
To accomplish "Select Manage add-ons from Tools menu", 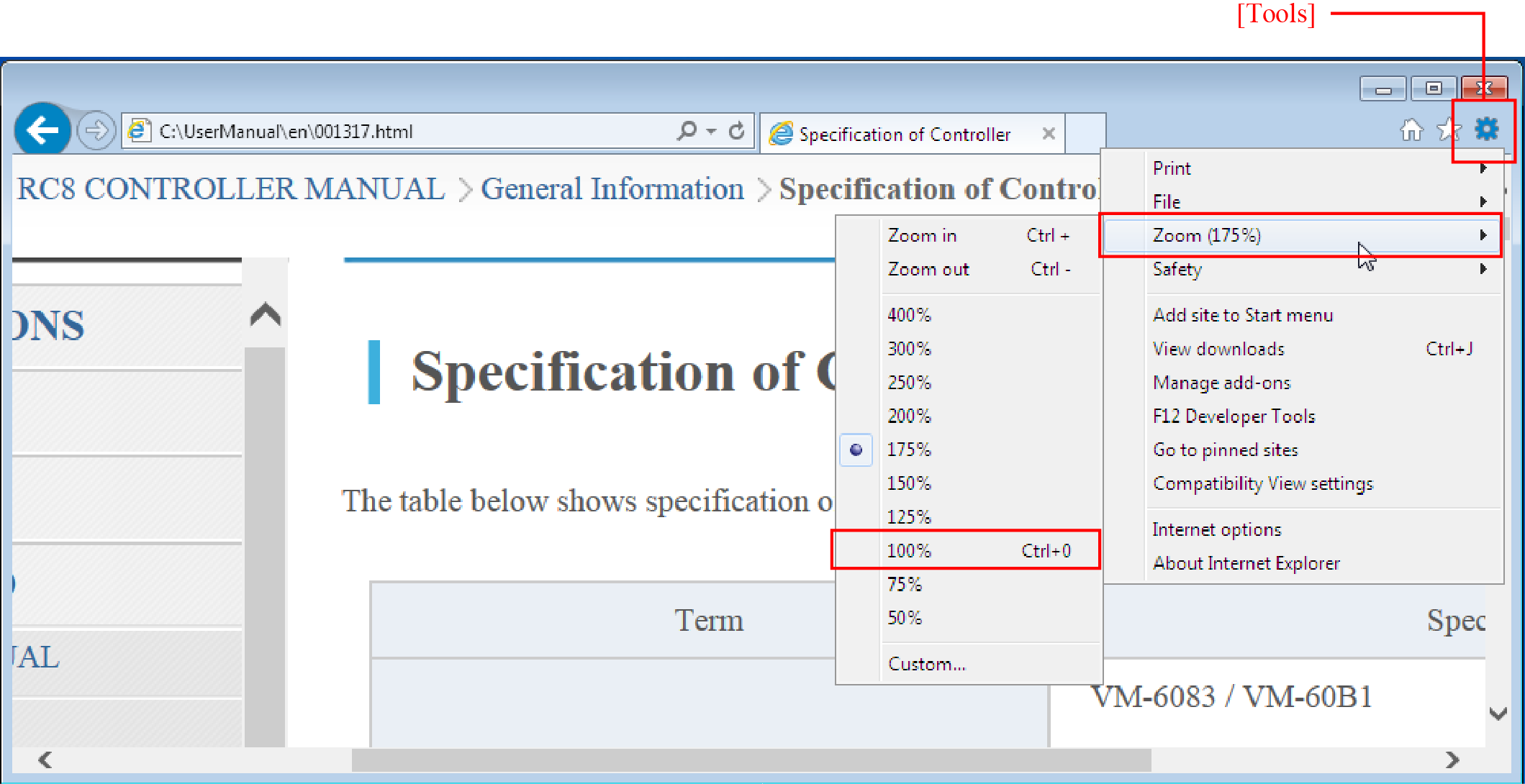I will click(x=1221, y=383).
